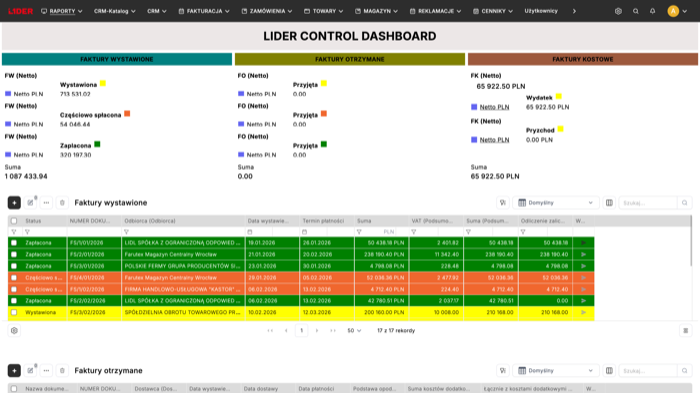Click the FAKTURY OTRZYMANE header bar
Screen dimensions: 700x393
click(x=350, y=59)
